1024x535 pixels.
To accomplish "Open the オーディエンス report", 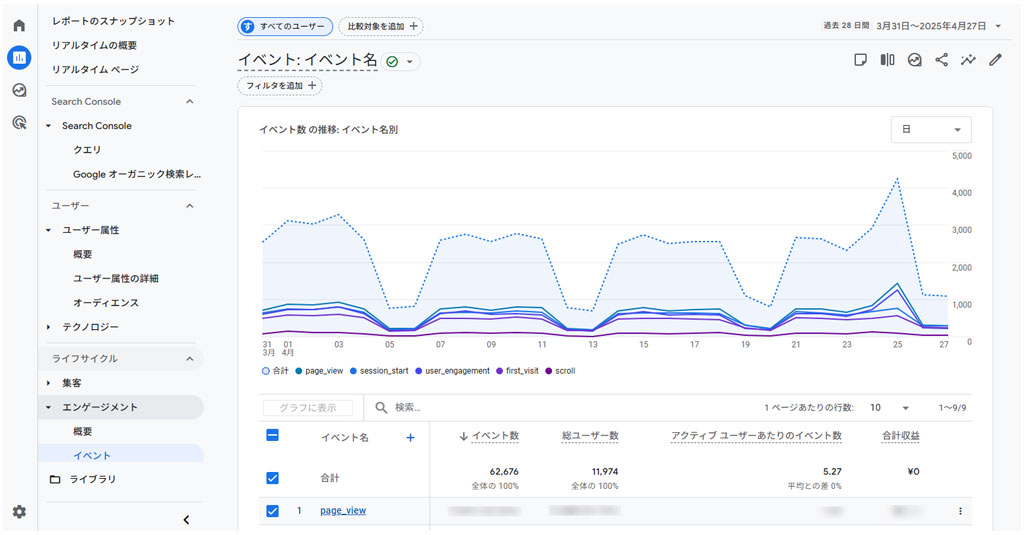I will point(106,302).
